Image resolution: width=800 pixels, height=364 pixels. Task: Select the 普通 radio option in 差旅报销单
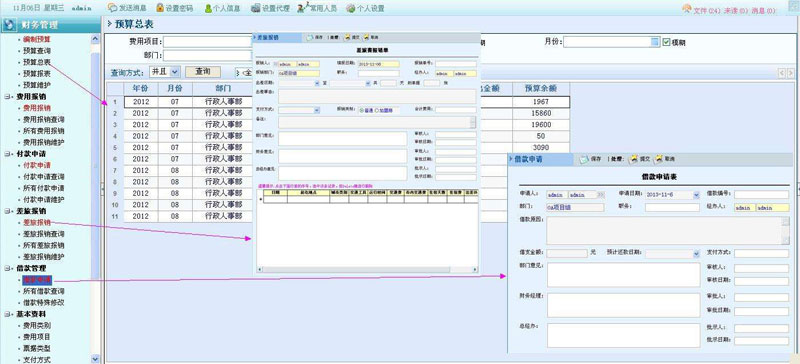tap(361, 110)
